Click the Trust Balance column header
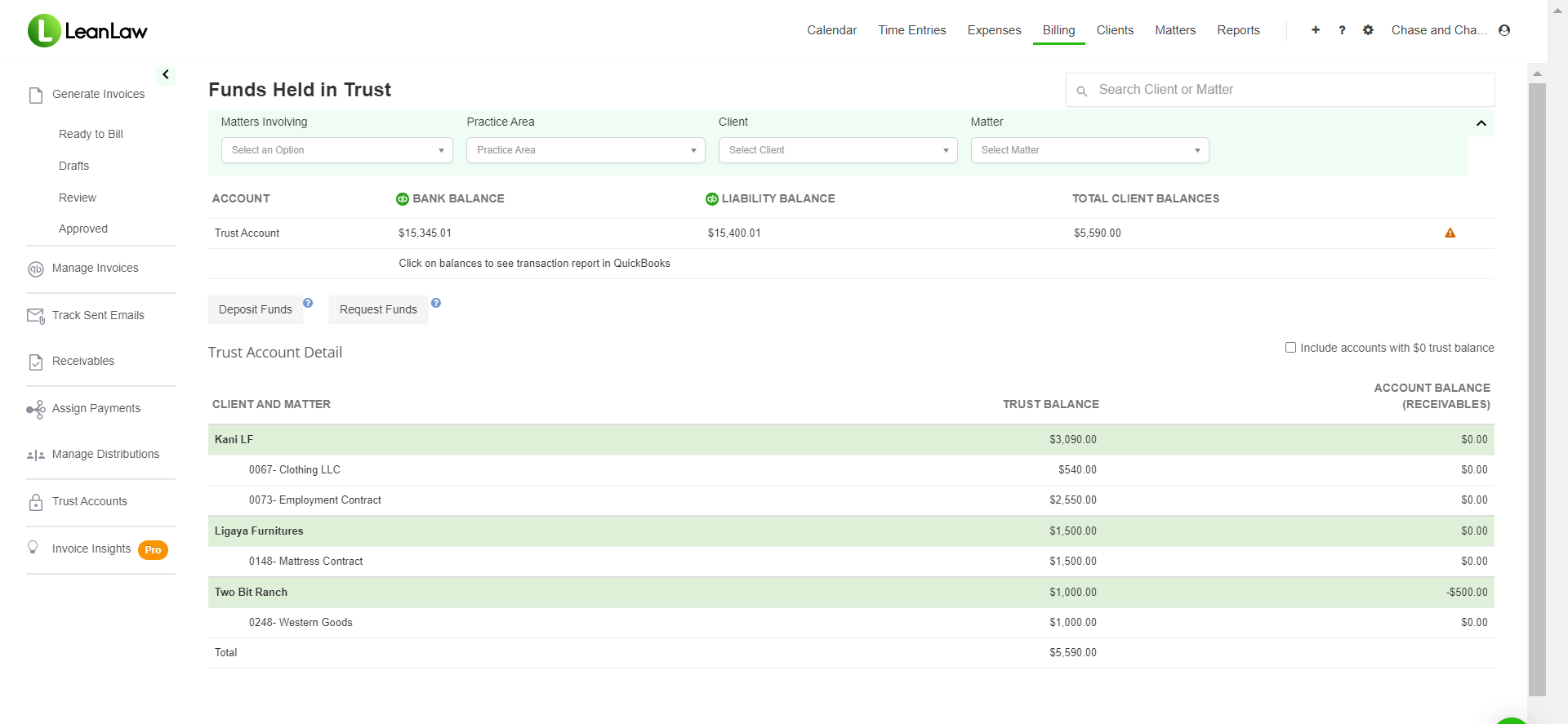The width and height of the screenshot is (1568, 724). click(1050, 404)
